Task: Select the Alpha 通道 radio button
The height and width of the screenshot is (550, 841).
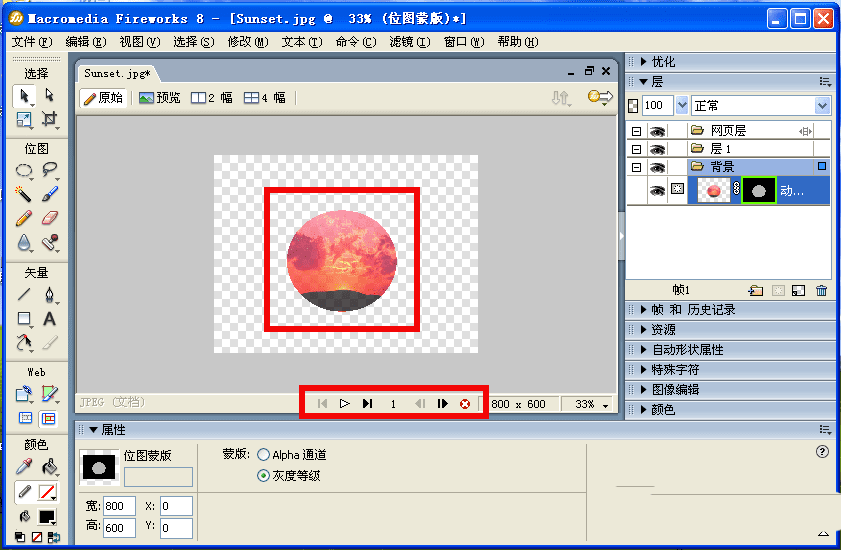Action: click(x=263, y=455)
